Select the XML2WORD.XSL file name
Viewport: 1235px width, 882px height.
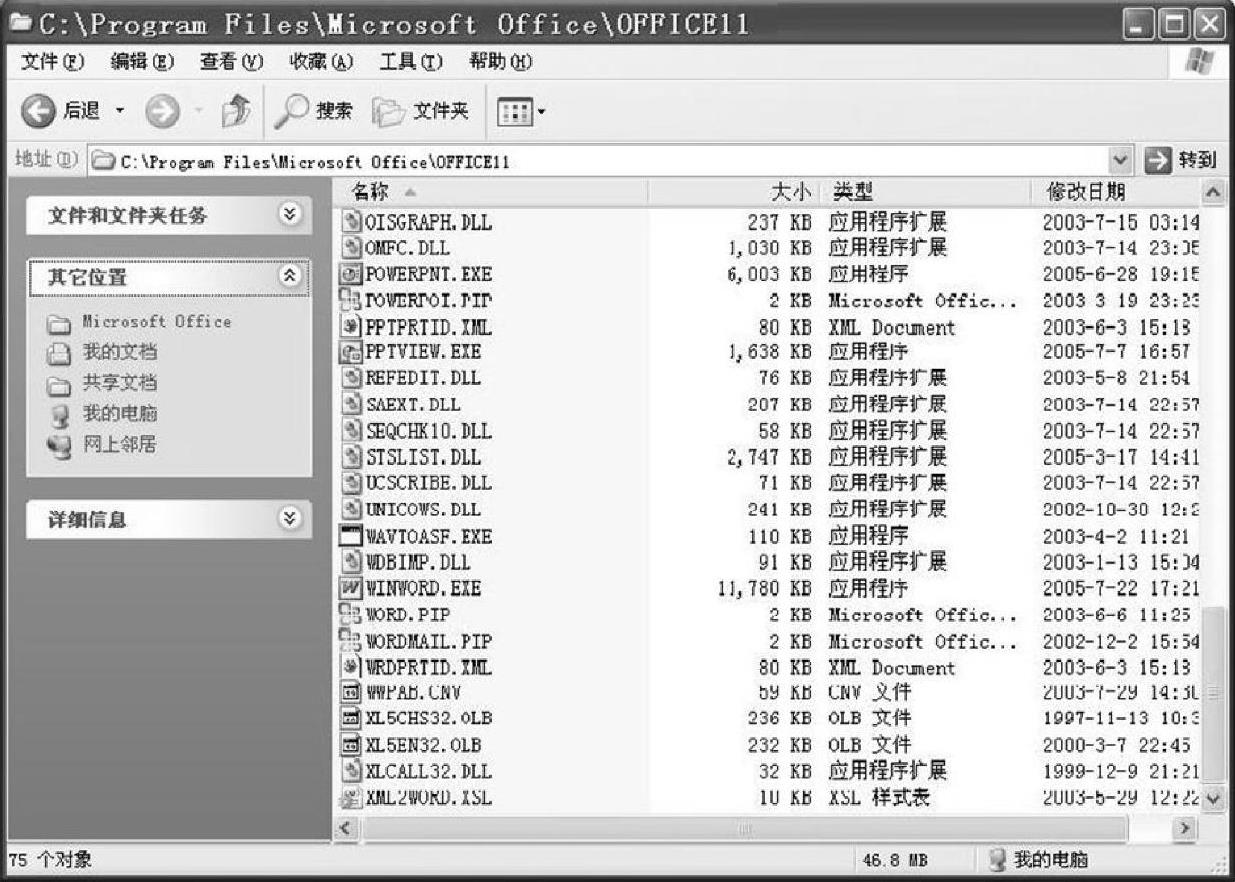click(429, 798)
